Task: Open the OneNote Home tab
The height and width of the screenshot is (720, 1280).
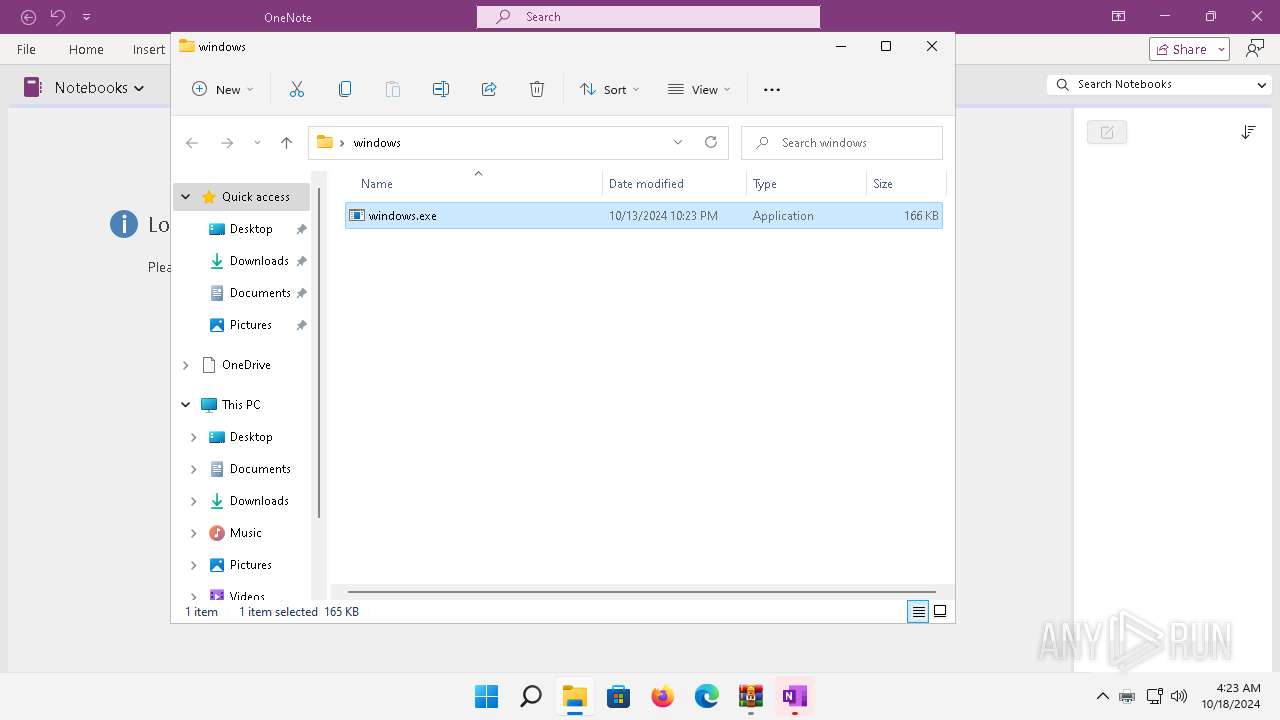Action: (86, 49)
